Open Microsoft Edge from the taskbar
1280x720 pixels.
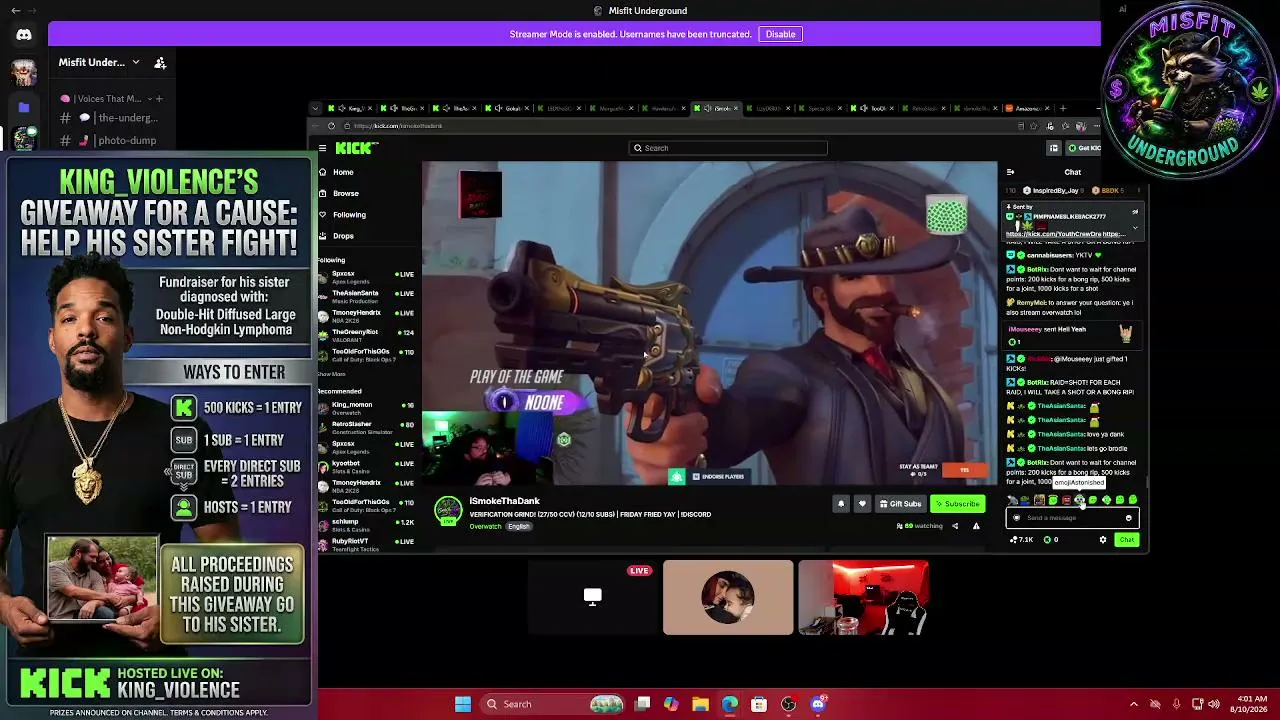(x=730, y=704)
